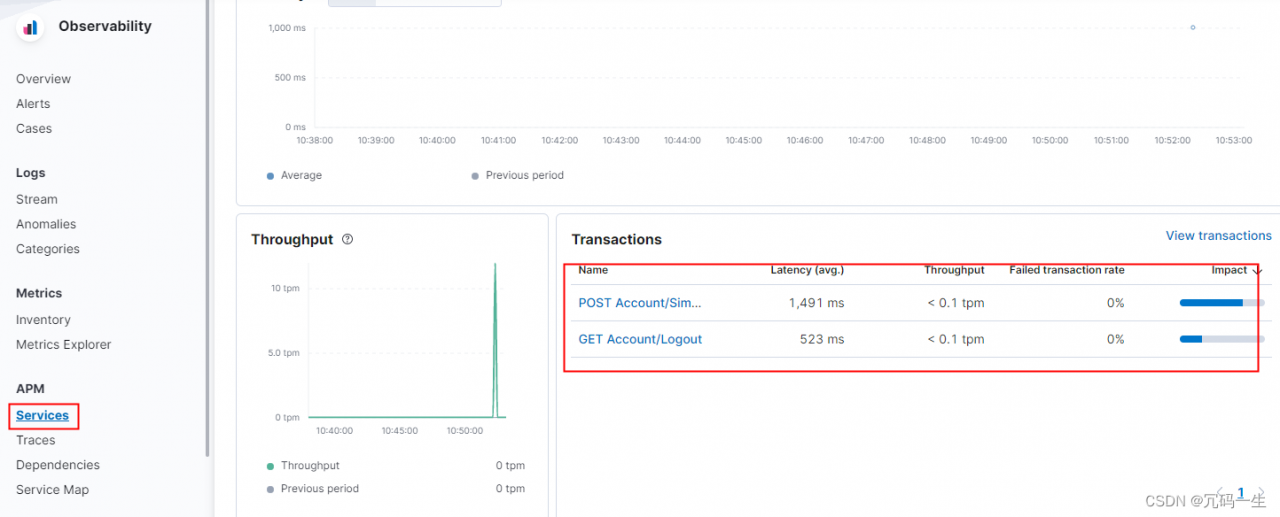Open POST Account/Sim... transaction
Screen dimensions: 1280x517
click(640, 303)
